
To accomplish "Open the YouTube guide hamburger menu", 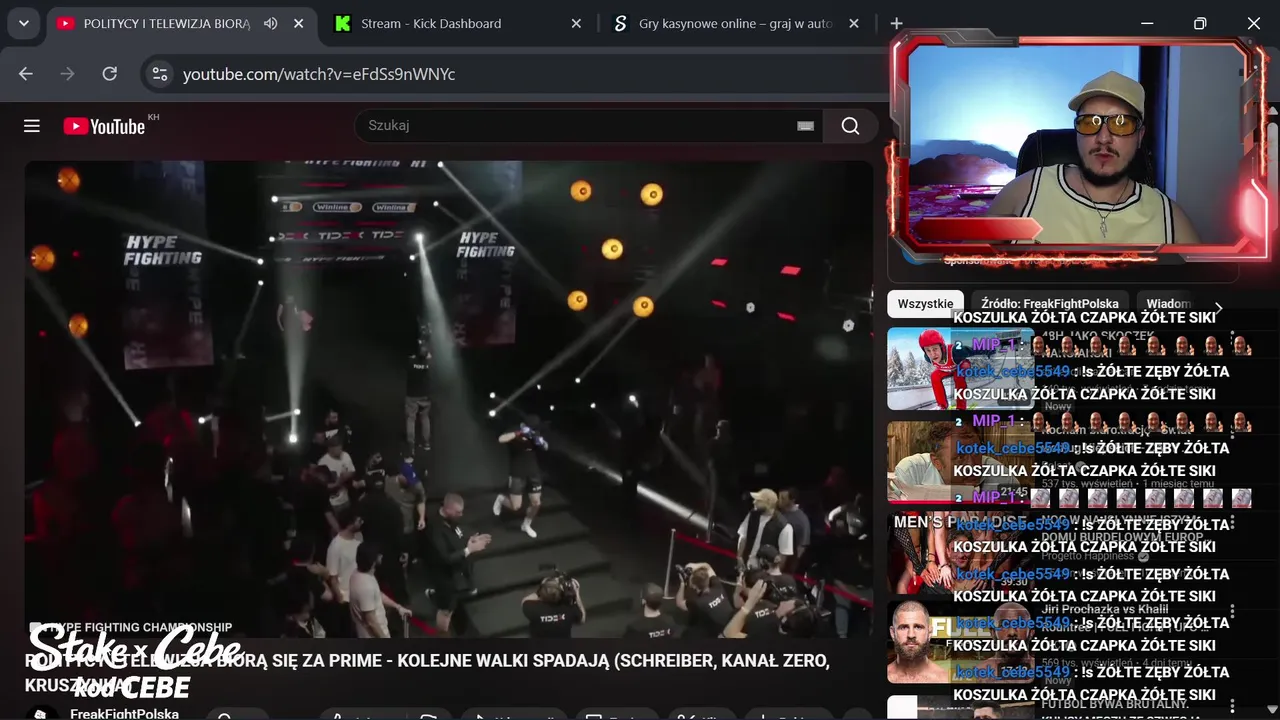I will [x=32, y=126].
